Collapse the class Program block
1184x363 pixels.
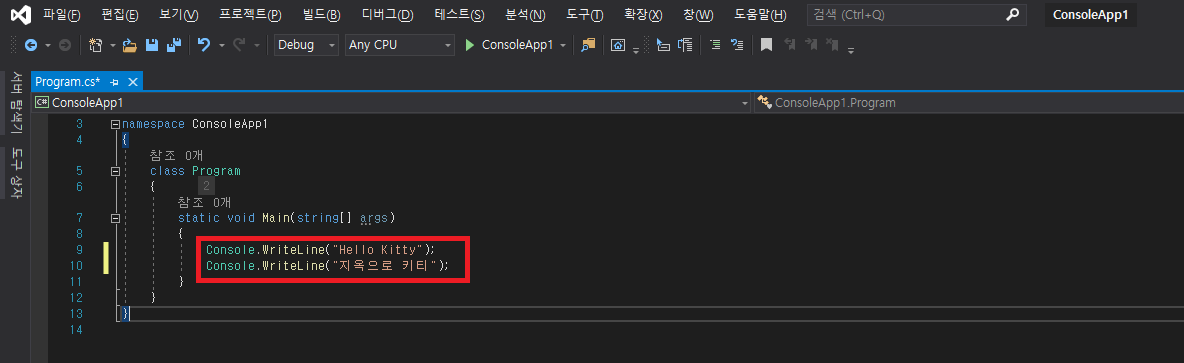pyautogui.click(x=115, y=171)
